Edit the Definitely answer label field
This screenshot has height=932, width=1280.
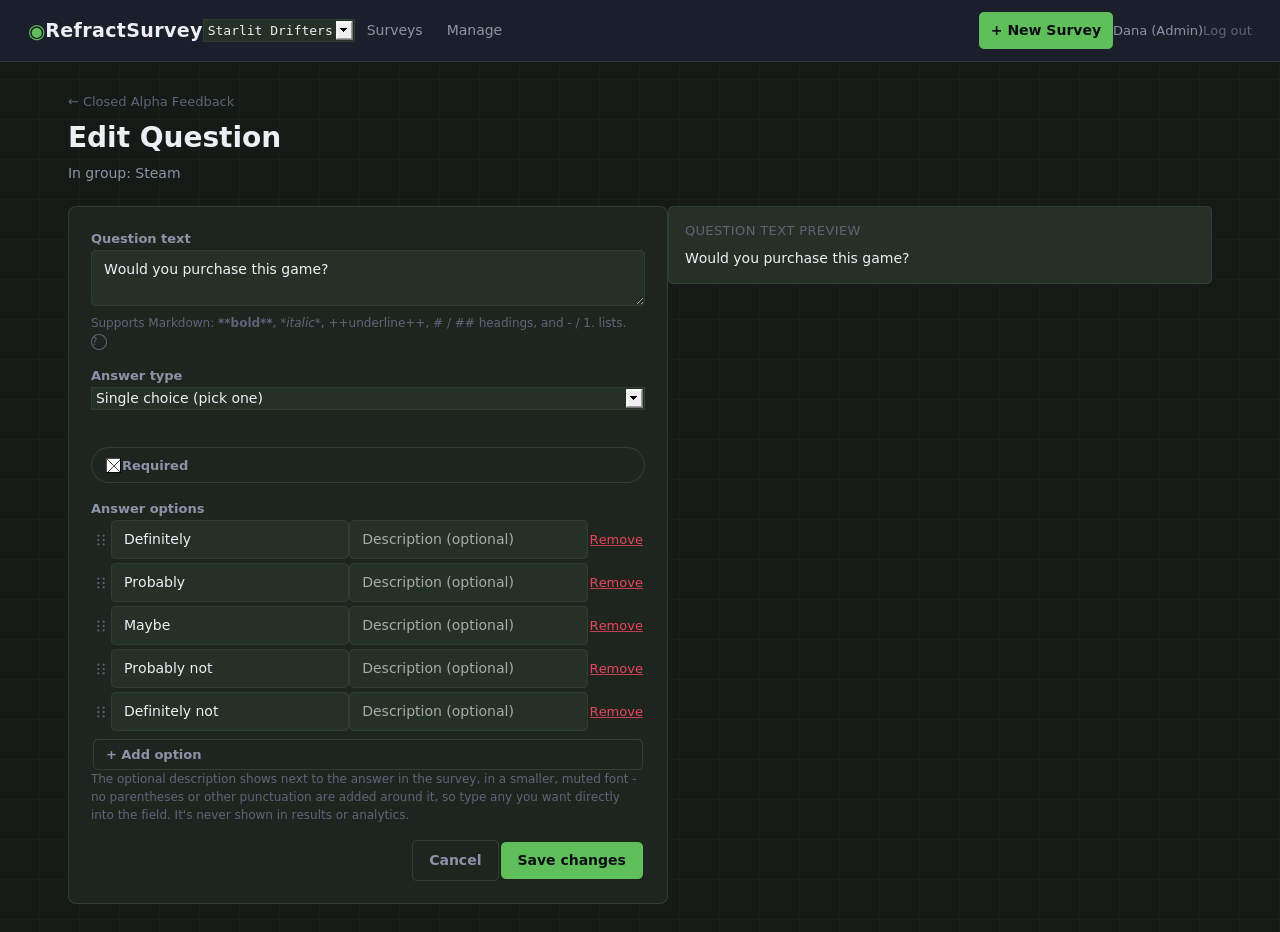[x=230, y=539]
